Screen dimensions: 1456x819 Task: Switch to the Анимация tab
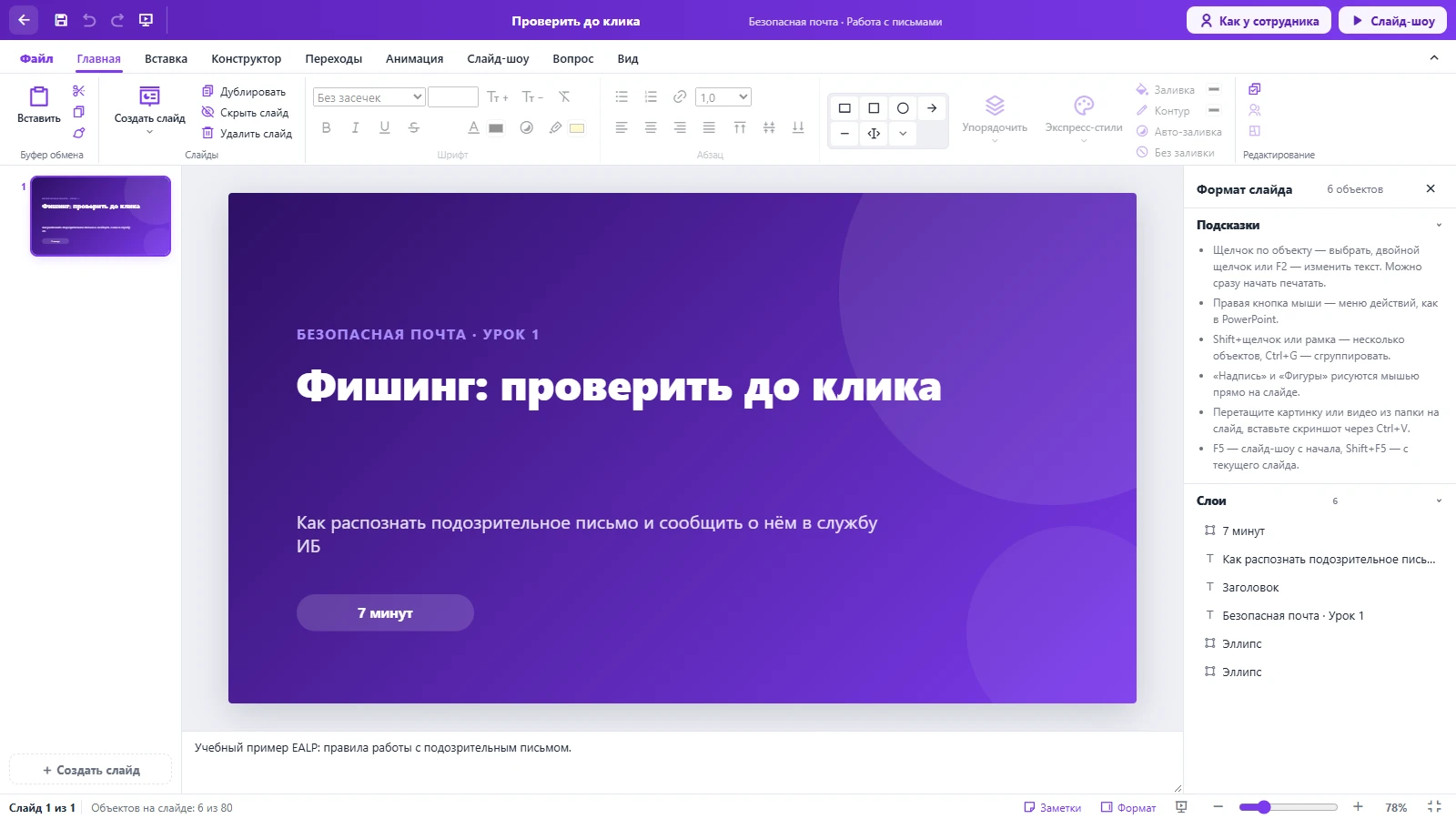click(414, 58)
